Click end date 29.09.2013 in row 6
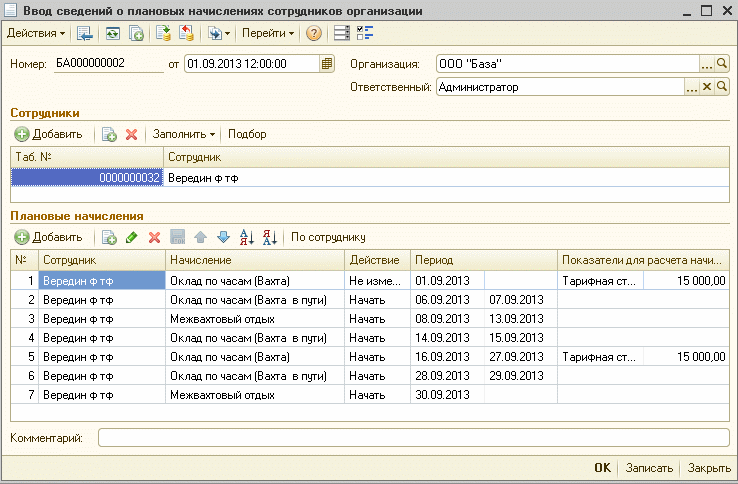The height and width of the screenshot is (484, 738). pos(521,376)
